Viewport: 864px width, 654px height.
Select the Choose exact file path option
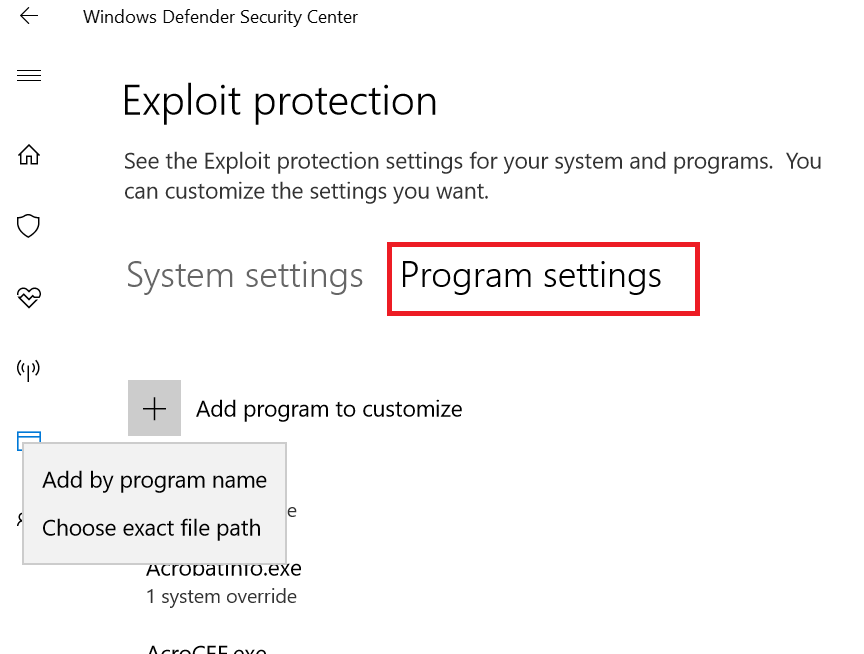click(152, 528)
